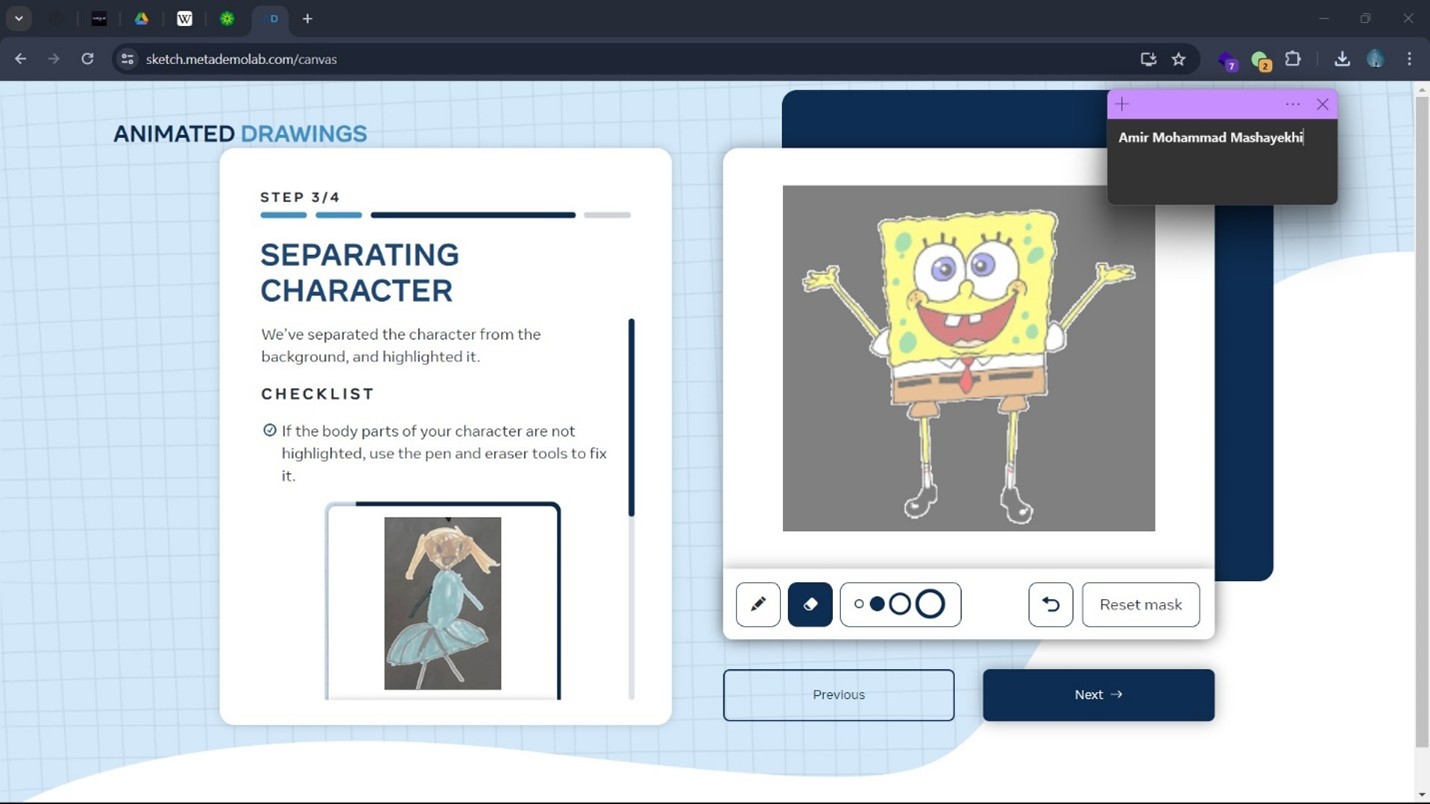Click the instruction panel scrollbar
The image size is (1430, 804).
click(x=631, y=418)
